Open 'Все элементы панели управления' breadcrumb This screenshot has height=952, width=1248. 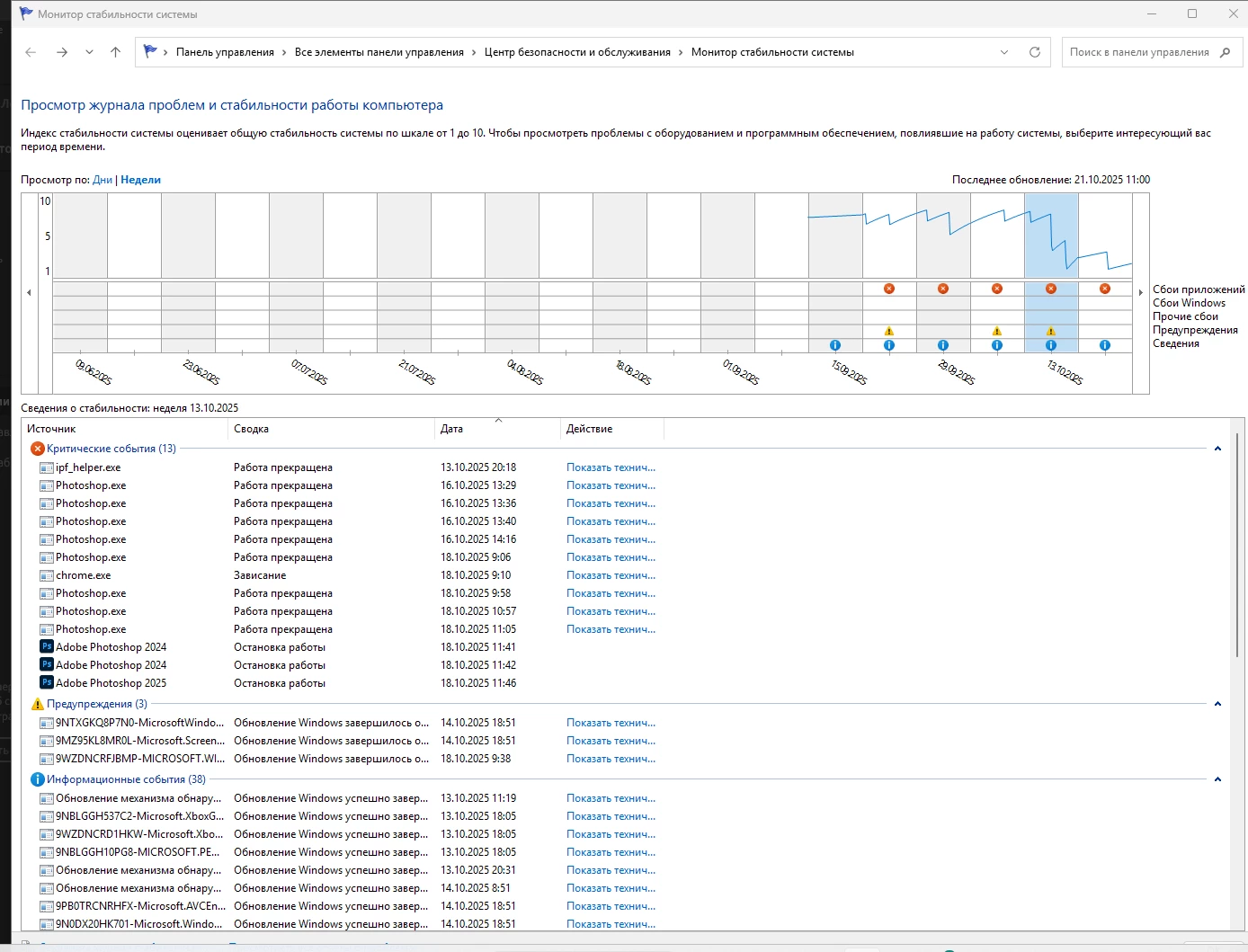pos(379,52)
